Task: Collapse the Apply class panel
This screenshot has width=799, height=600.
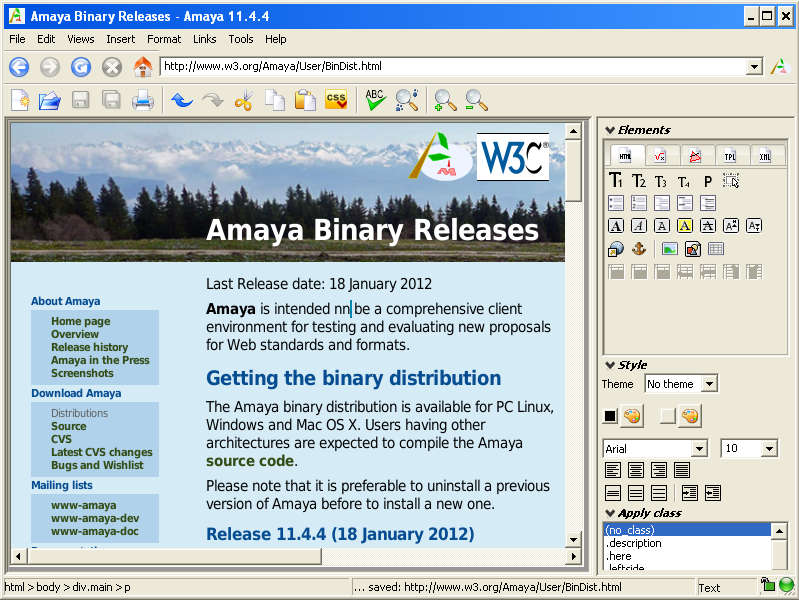Action: pyautogui.click(x=610, y=513)
